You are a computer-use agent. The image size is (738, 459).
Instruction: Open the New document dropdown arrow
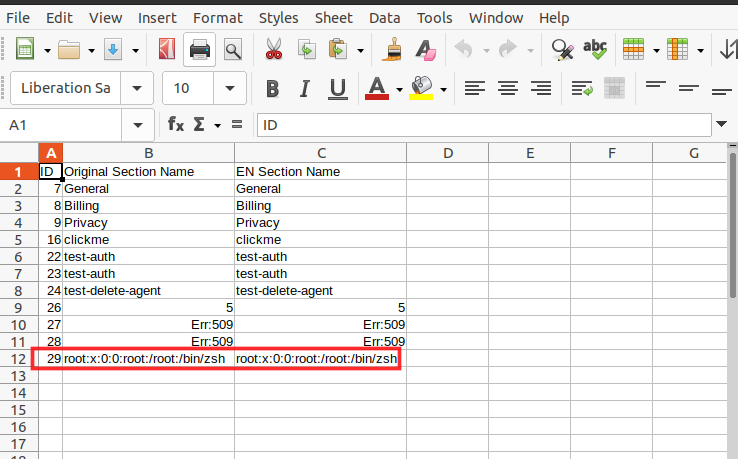(47, 50)
